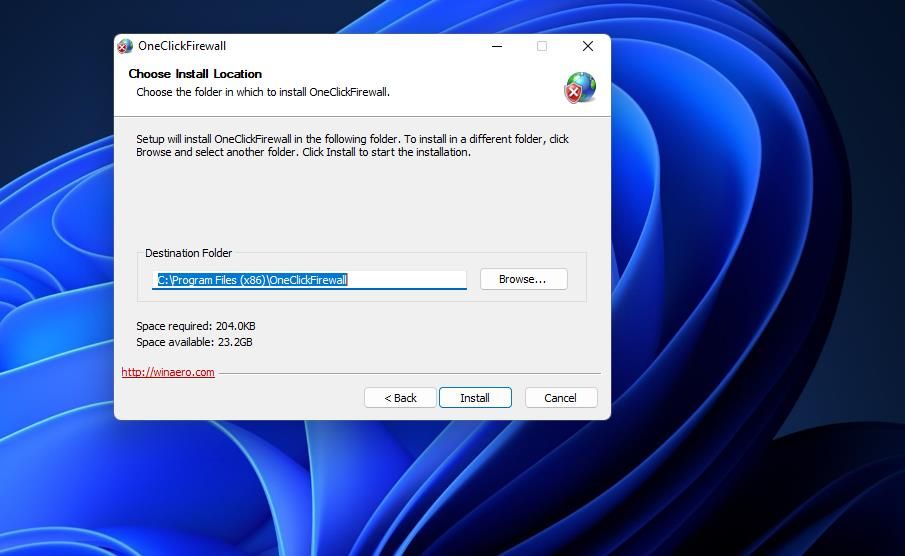Click the 'Setup will install OneClickFirewall' instructions
Viewport: 905px width, 556px height.
[x=353, y=145]
